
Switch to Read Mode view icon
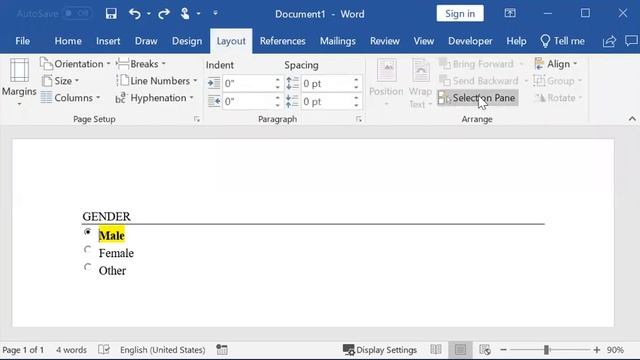click(x=436, y=349)
